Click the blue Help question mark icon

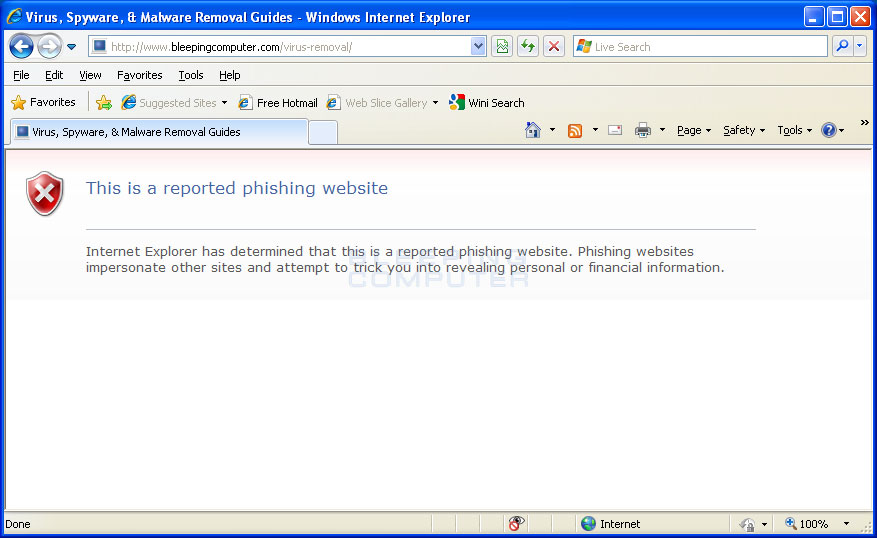point(828,130)
